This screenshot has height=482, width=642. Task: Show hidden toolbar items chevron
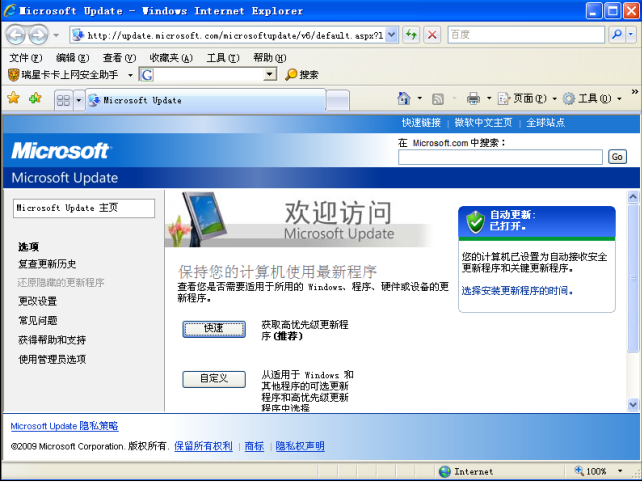pos(635,92)
